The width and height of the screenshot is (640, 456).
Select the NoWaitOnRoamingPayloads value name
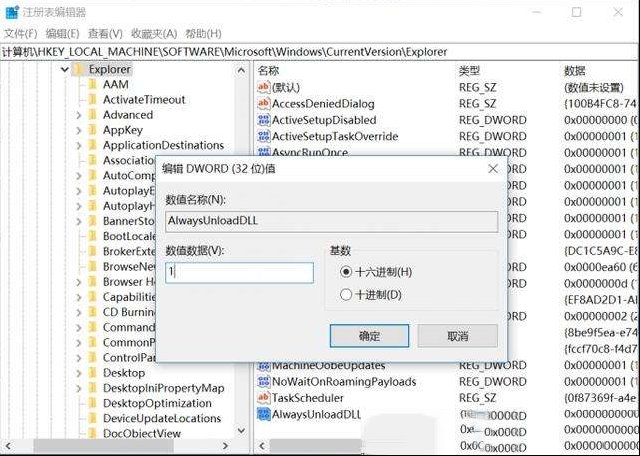tap(344, 382)
